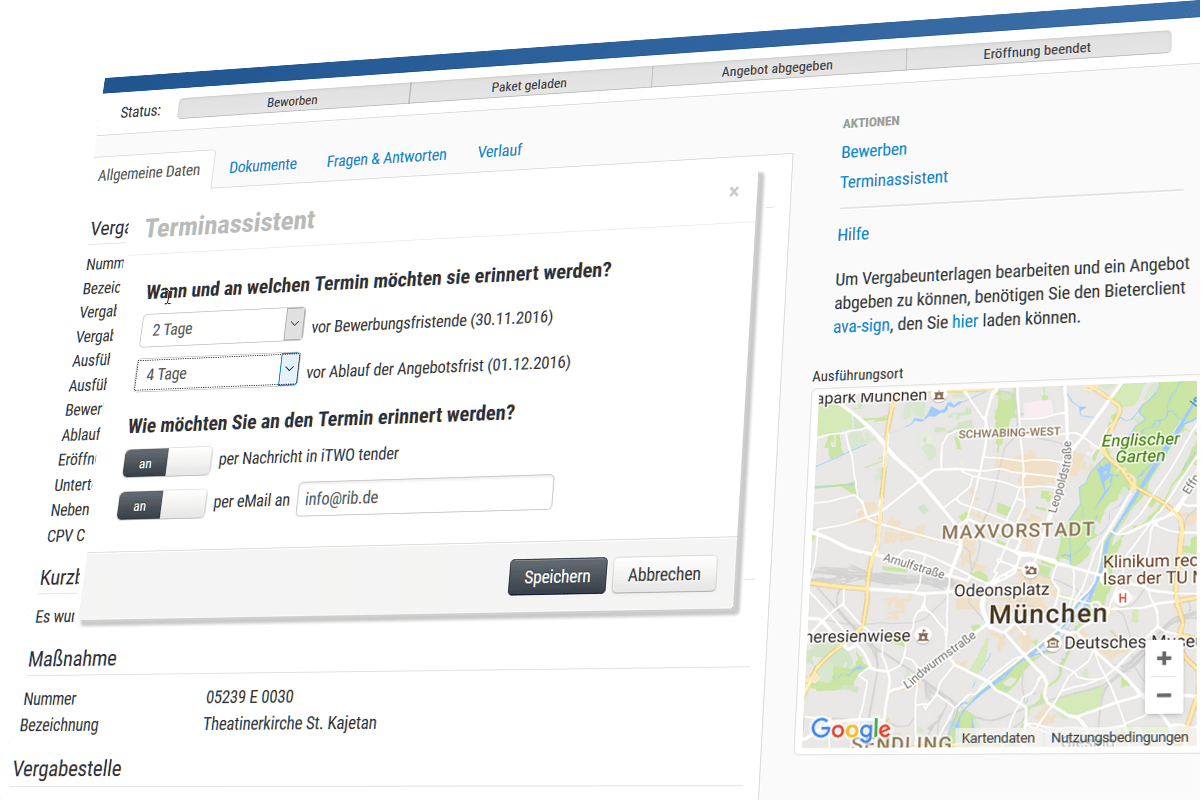The width and height of the screenshot is (1201, 800).
Task: Click the MAXVORSTADT label on the map
Action: click(1019, 530)
